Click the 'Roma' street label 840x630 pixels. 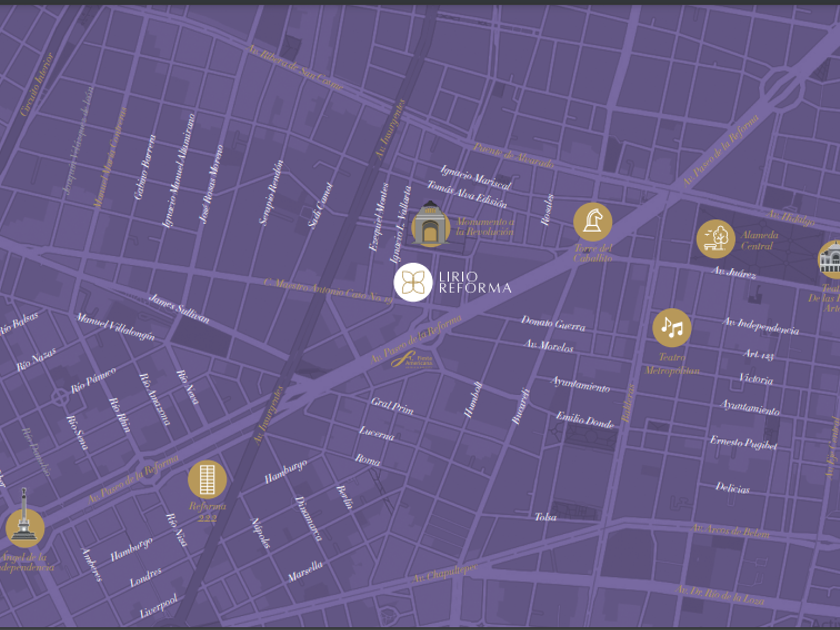(x=368, y=460)
